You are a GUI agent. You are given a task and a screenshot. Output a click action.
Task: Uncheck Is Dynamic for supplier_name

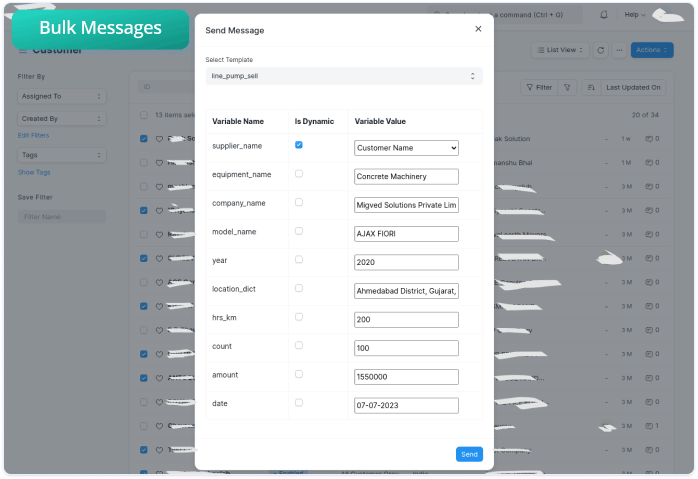click(x=299, y=145)
